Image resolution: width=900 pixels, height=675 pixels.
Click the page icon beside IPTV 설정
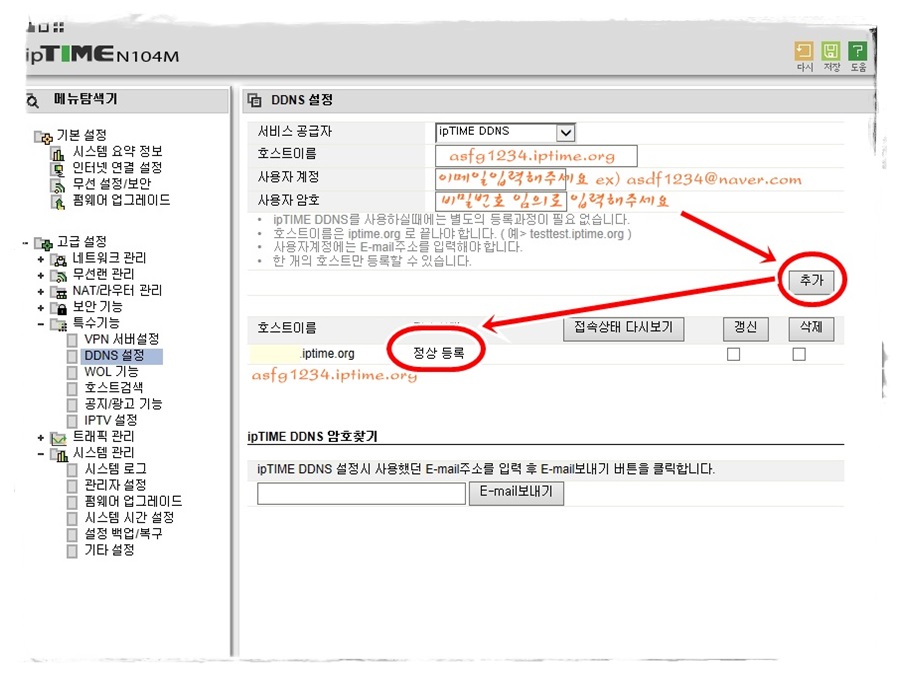click(72, 421)
